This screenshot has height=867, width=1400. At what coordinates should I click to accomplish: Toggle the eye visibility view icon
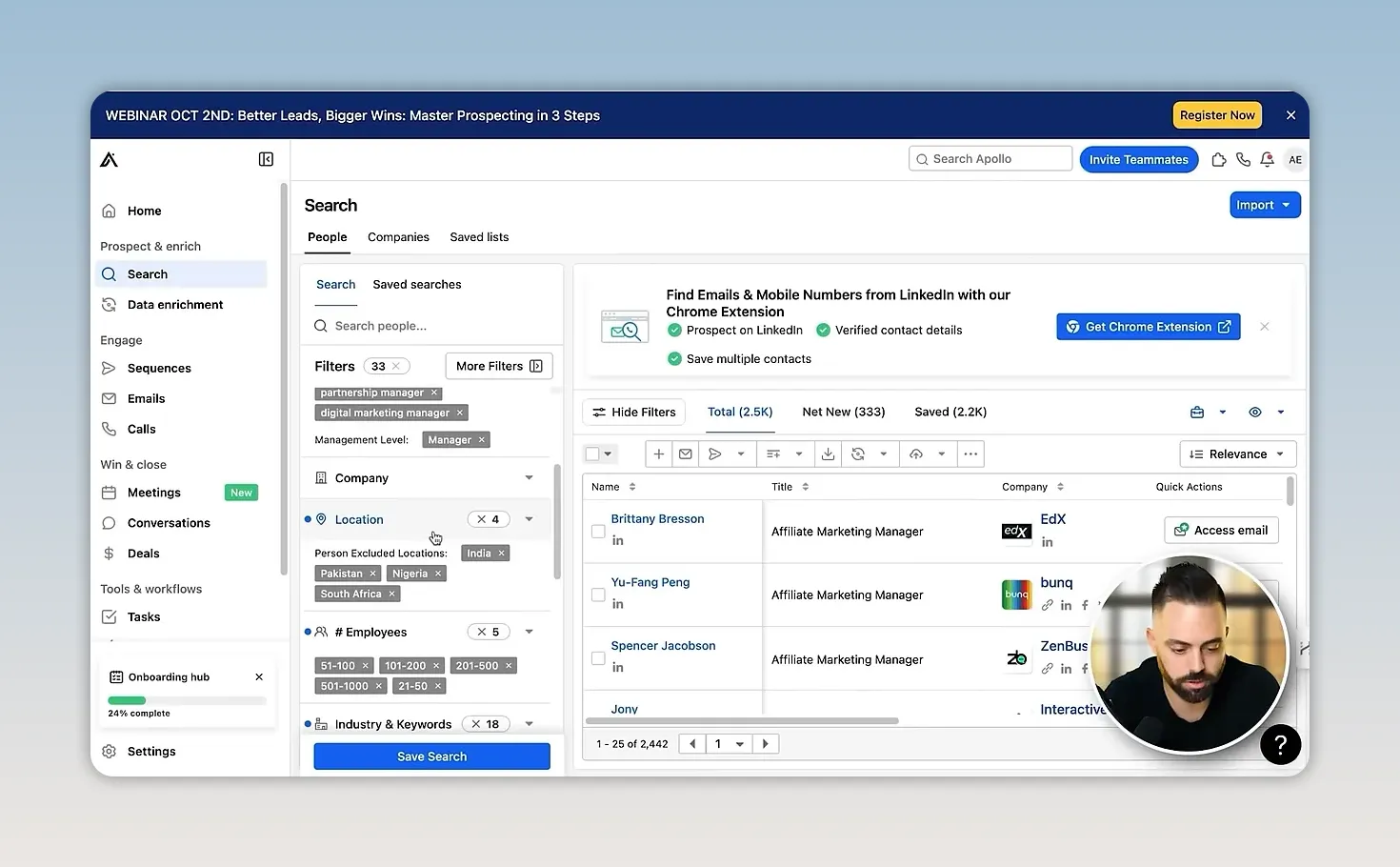(x=1255, y=413)
